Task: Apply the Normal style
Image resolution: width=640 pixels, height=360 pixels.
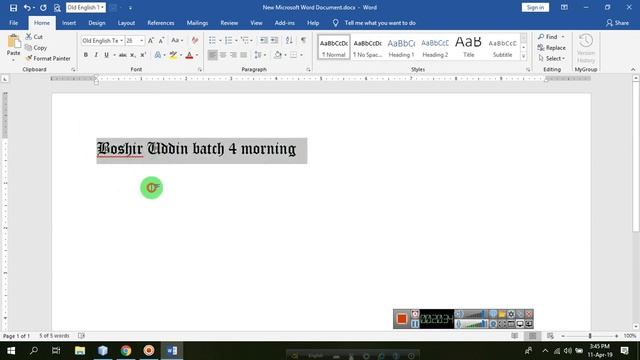Action: (334, 47)
